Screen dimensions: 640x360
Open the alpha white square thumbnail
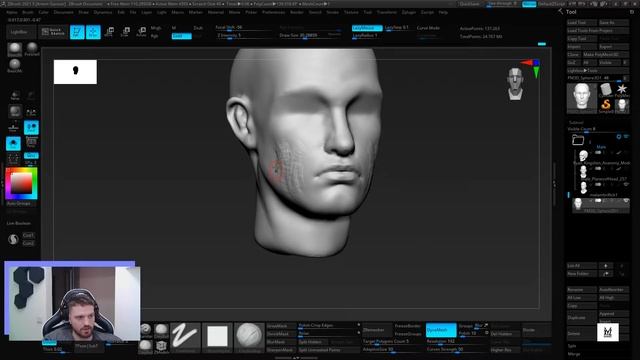coord(217,337)
